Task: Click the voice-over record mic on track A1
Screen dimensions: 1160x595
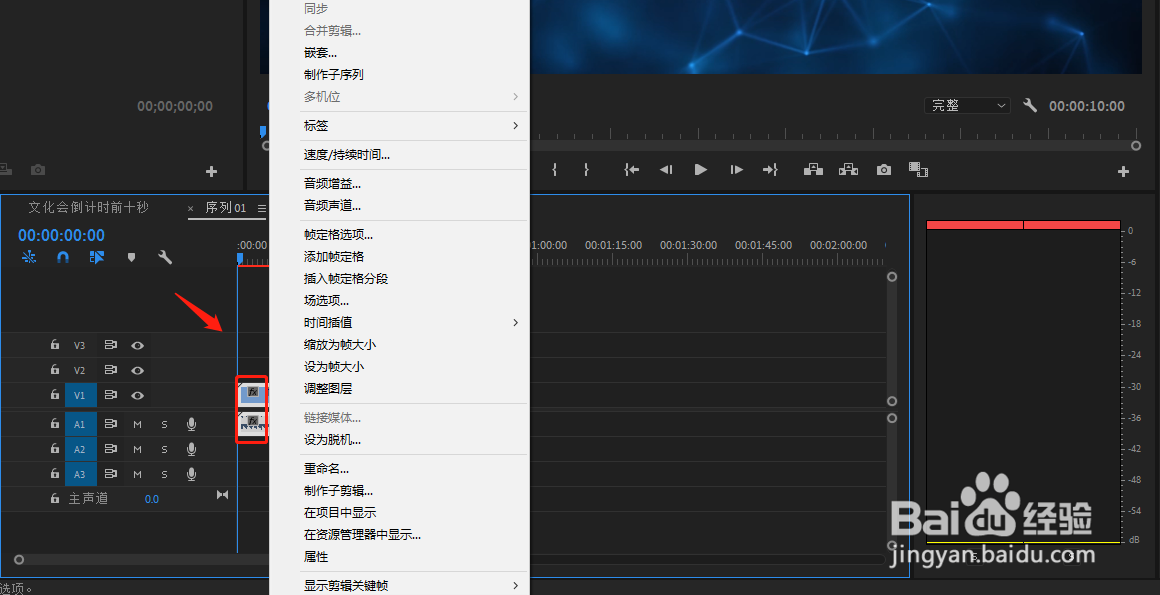Action: (x=190, y=423)
